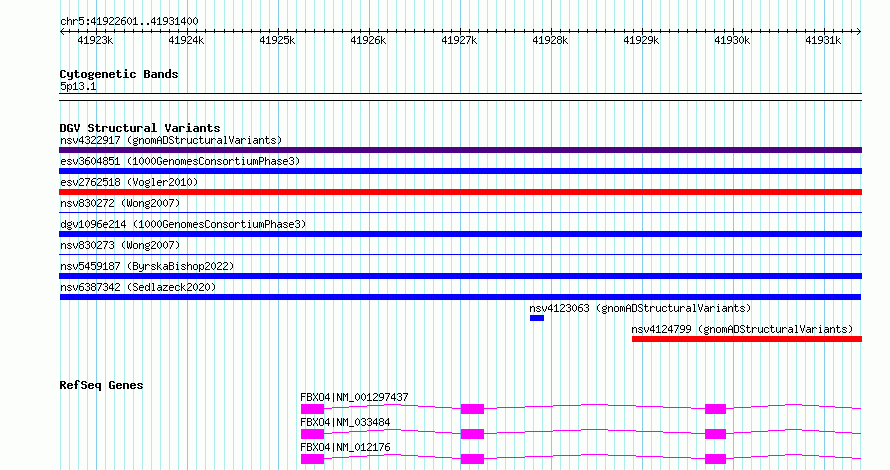This screenshot has width=890, height=470.
Task: Click the 41928k ruler position
Action: [x=550, y=40]
